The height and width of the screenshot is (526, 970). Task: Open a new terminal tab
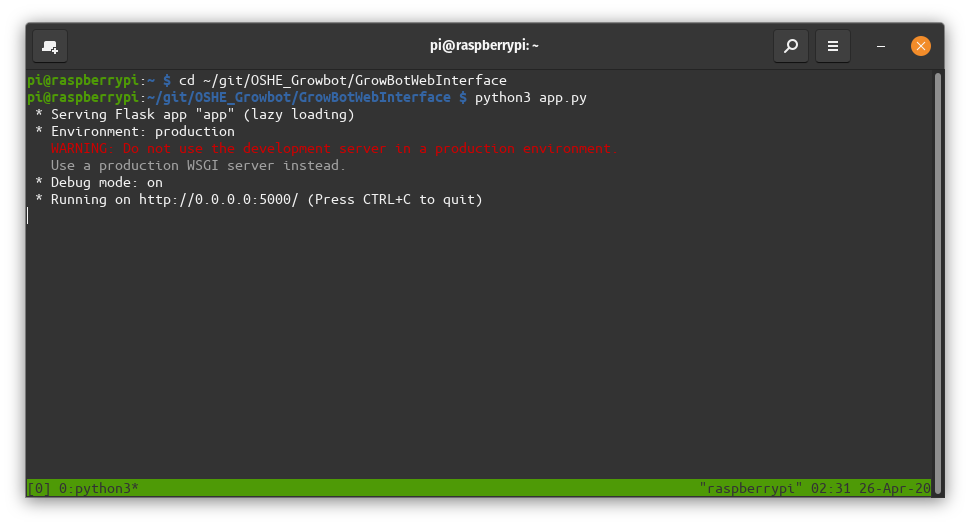pos(50,46)
